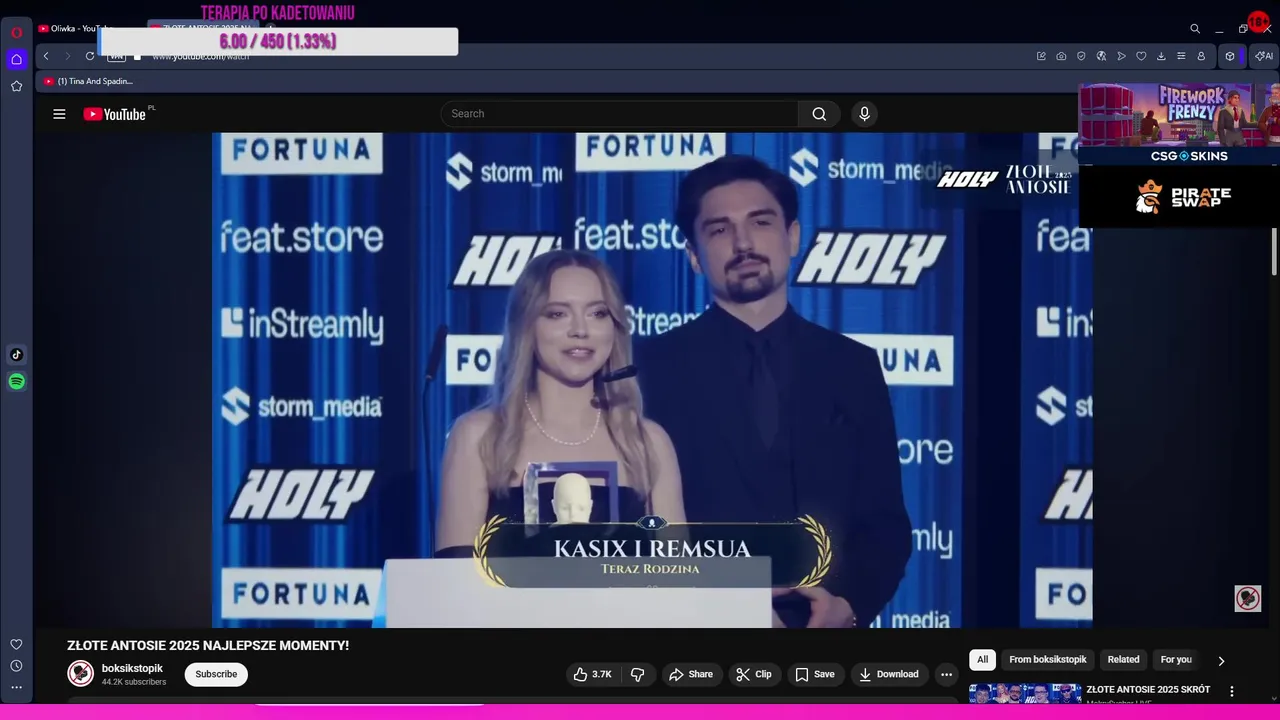
Task: Open ZŁOTE ANTOSIE 2025 SKRÓT thumbnail
Action: click(1025, 693)
